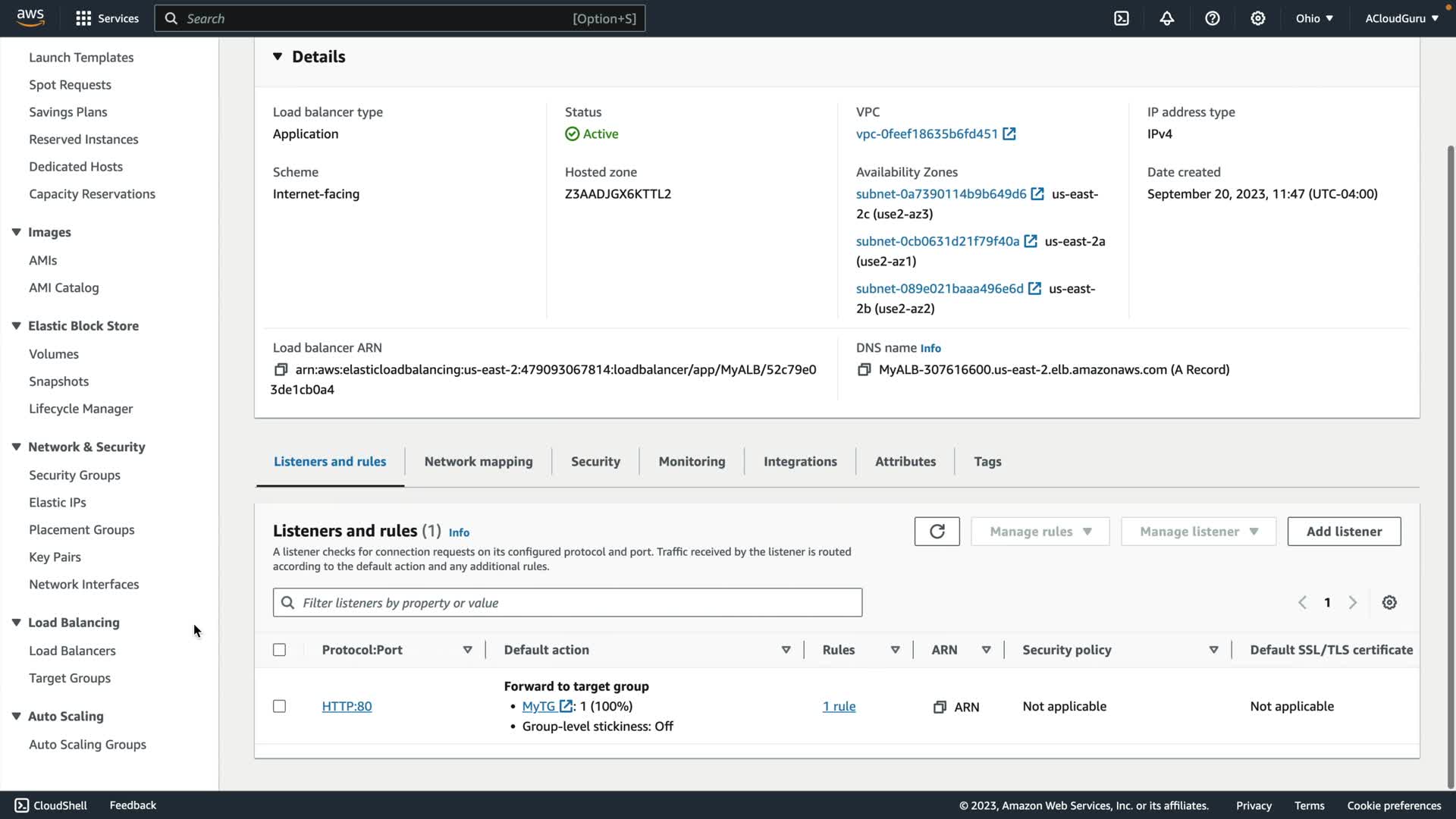This screenshot has height=819, width=1456.
Task: Copy the HTTP:80 listener ARN
Action: [940, 707]
